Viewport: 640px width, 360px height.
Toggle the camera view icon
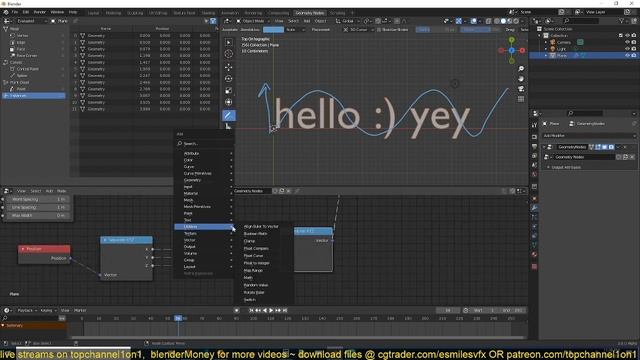click(x=521, y=89)
